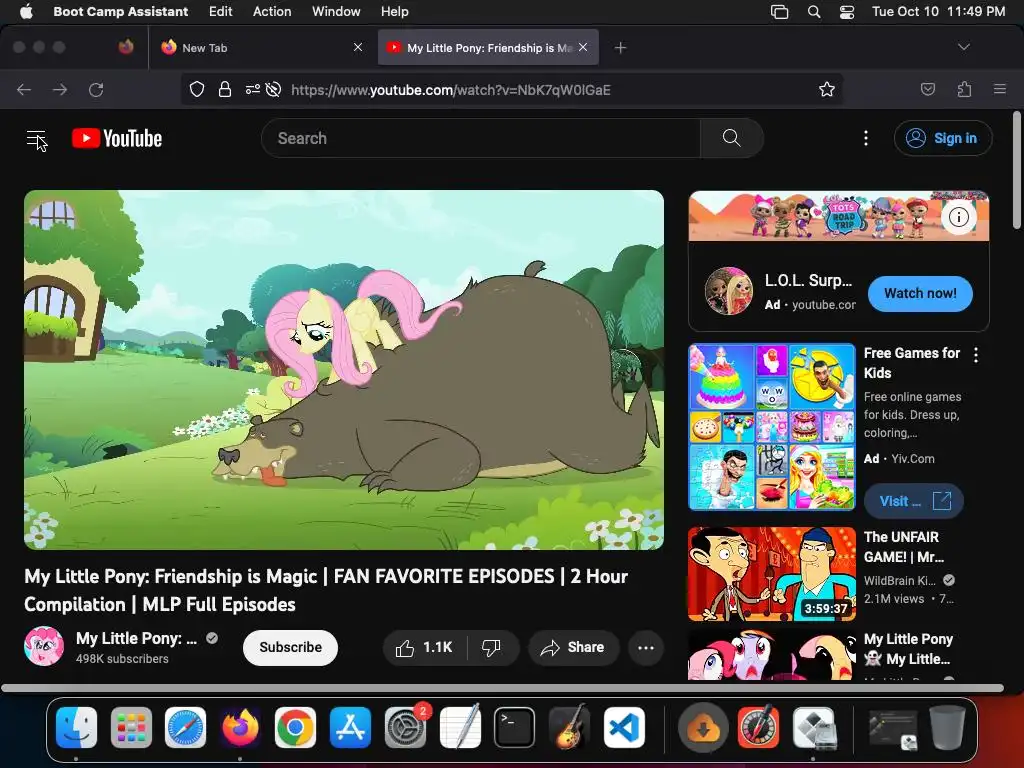
Task: Open ad info circle on L.O.L. banner
Action: pyautogui.click(x=958, y=217)
